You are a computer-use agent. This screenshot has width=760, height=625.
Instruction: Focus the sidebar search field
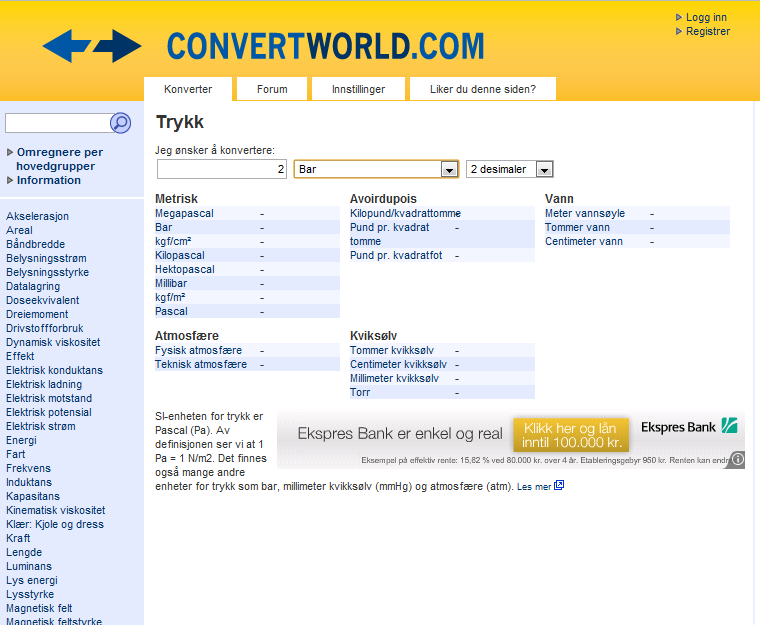click(x=57, y=123)
